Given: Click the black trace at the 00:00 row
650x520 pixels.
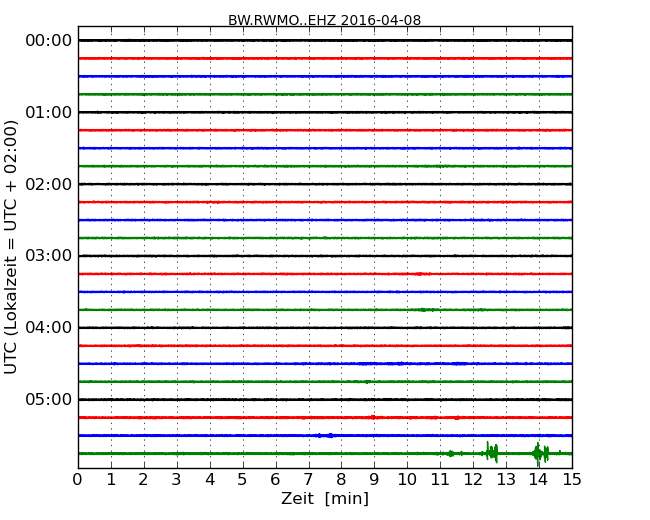Looking at the screenshot, I should (325, 40).
